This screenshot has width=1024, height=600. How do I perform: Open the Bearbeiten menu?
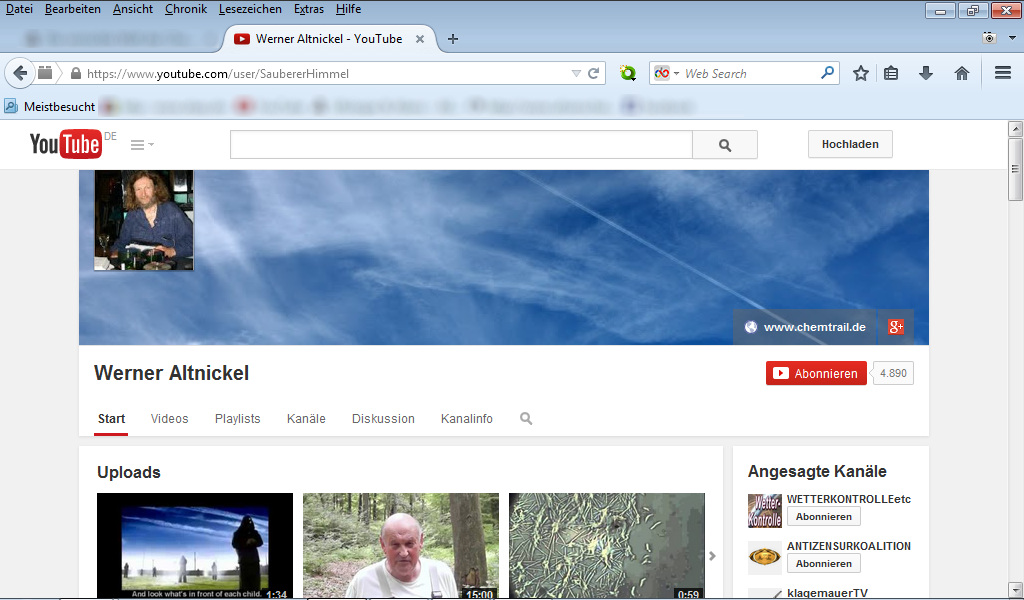click(x=72, y=9)
